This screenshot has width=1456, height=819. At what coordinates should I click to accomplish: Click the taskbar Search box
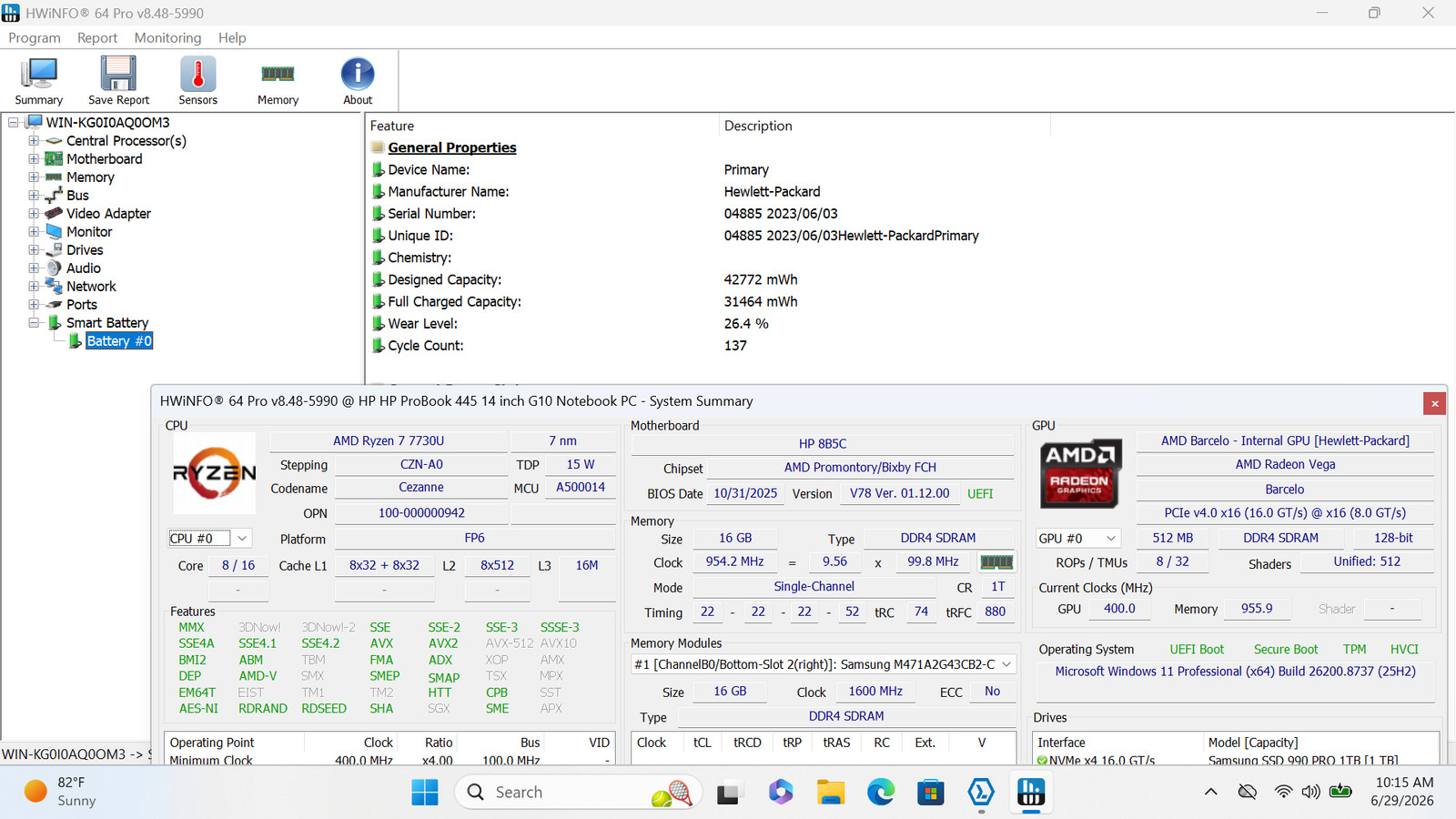pos(579,793)
